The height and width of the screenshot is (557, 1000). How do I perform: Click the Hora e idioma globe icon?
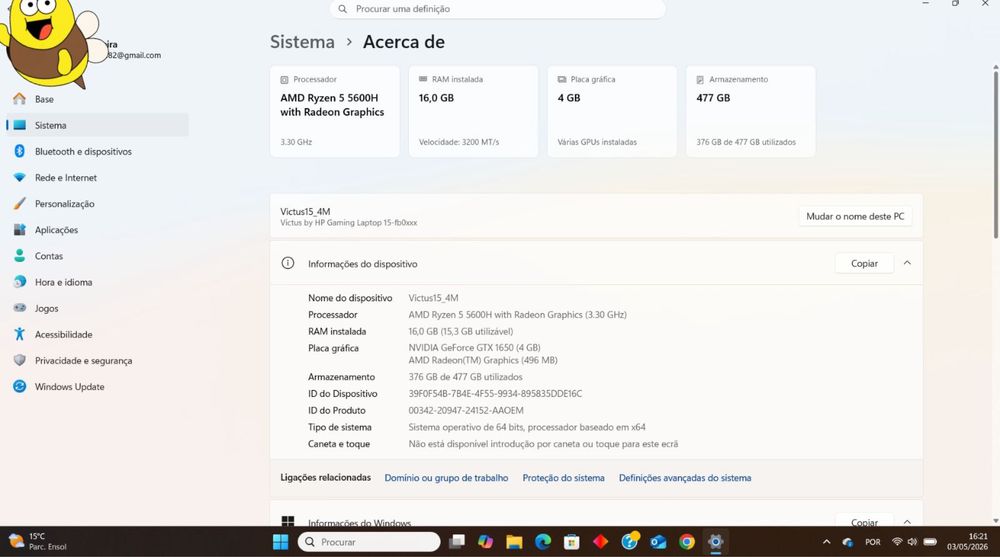pyautogui.click(x=20, y=282)
